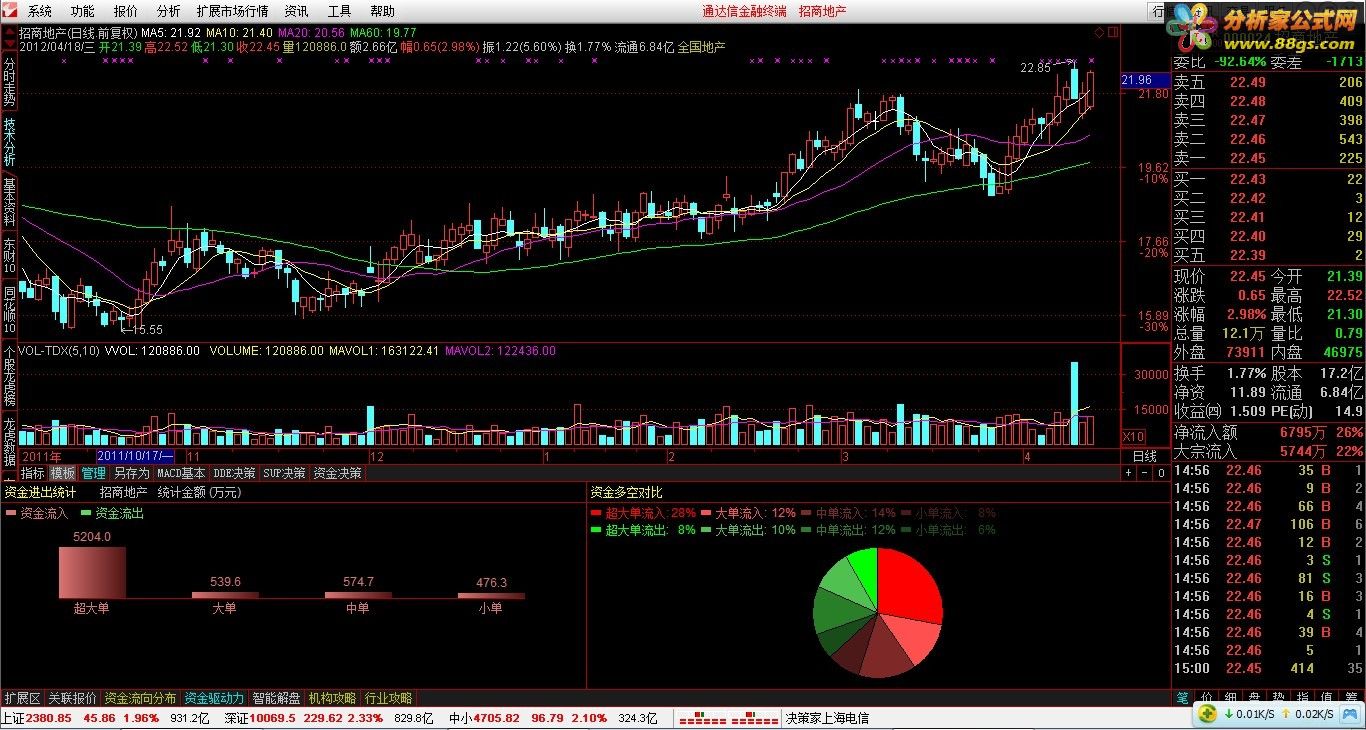Open the 同花顺10 side tab
Viewport: 1366px width, 730px height.
pos(9,309)
